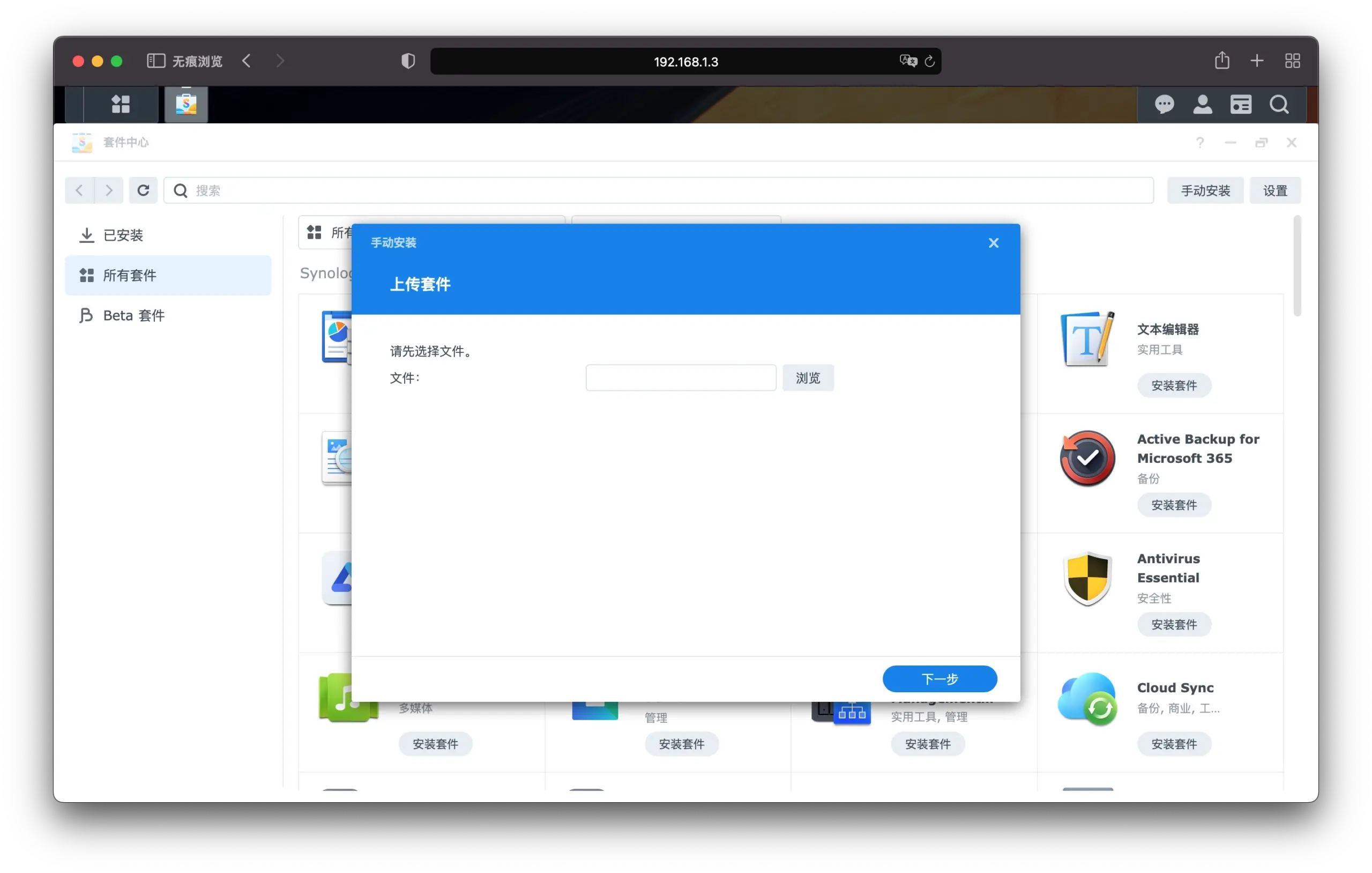Open DSM main menu grid icon

[x=120, y=105]
